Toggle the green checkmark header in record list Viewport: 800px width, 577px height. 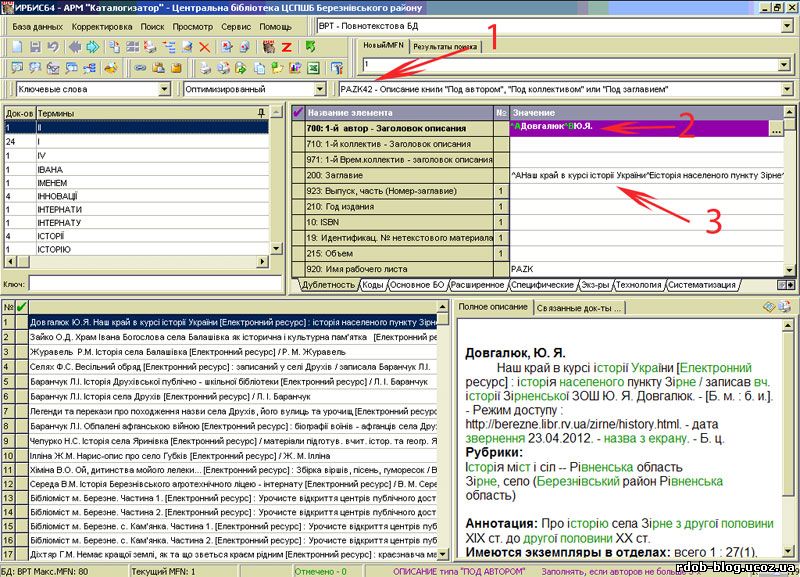(20, 306)
